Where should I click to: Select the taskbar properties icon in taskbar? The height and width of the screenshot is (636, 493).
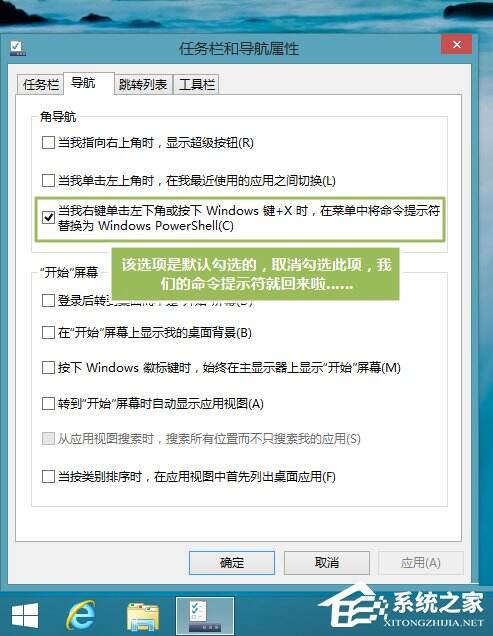tap(205, 615)
